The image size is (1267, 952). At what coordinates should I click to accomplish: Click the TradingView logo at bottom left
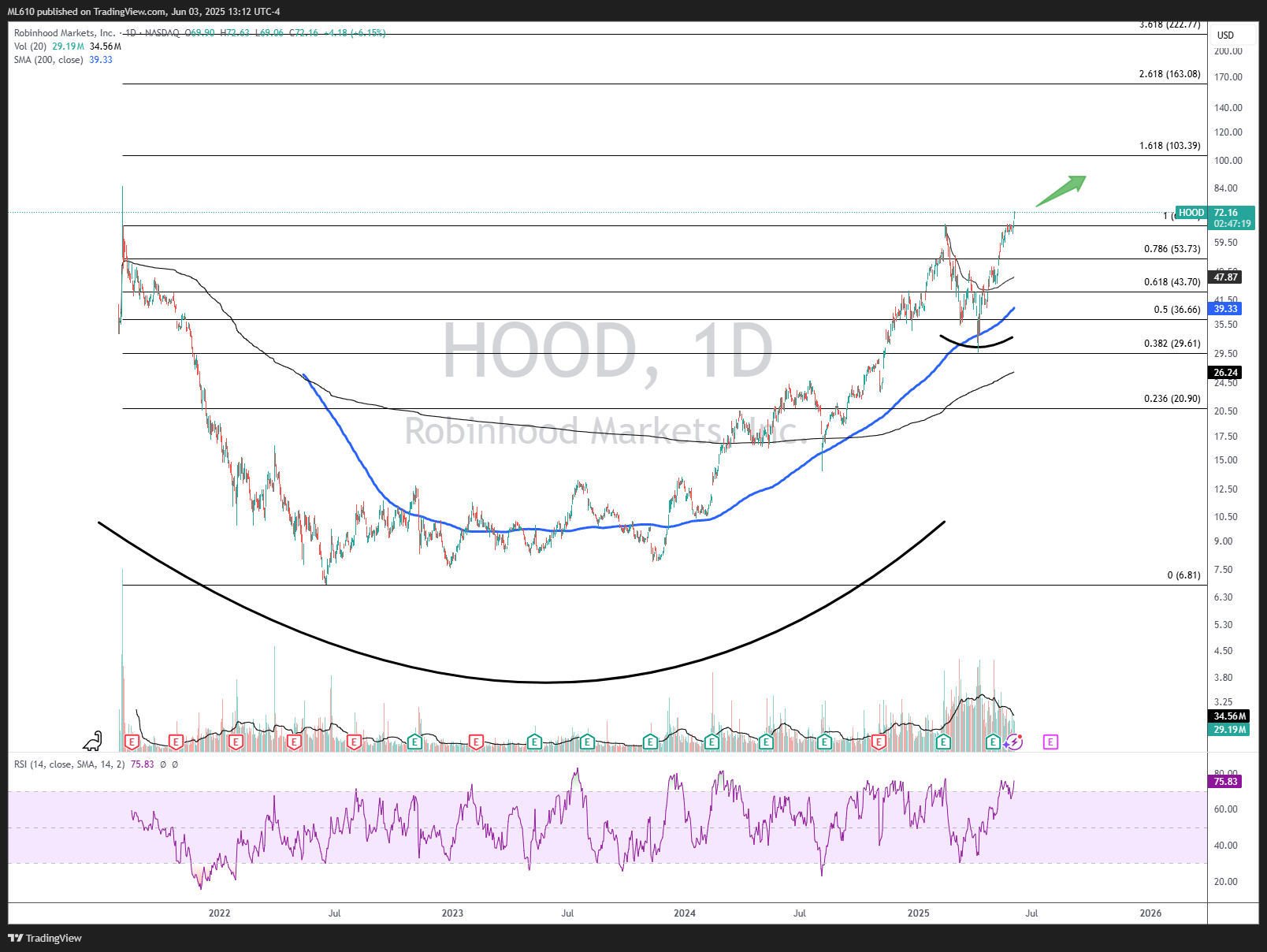tap(45, 938)
